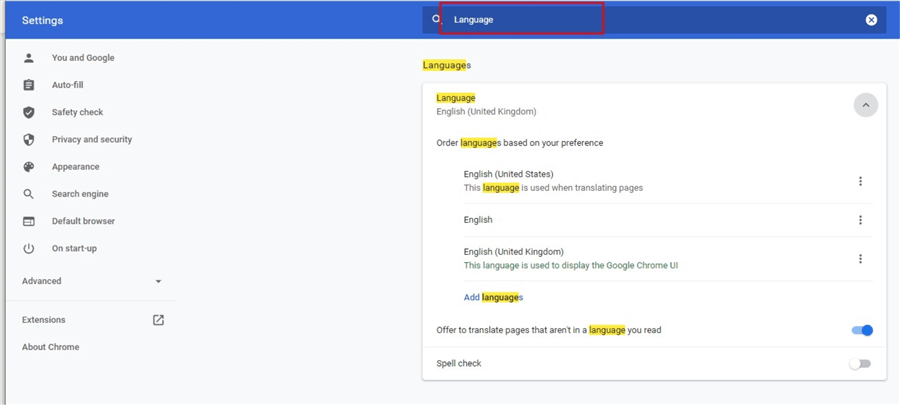This screenshot has width=900, height=405.
Task: Open Search engine settings
Action: tap(80, 194)
